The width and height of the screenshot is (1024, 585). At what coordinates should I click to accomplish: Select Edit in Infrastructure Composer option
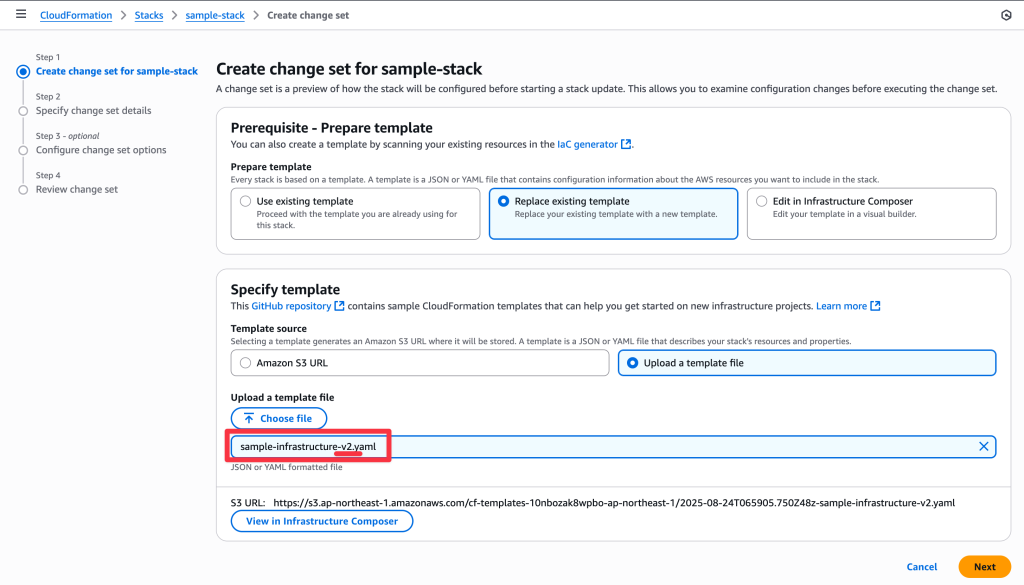(x=871, y=213)
